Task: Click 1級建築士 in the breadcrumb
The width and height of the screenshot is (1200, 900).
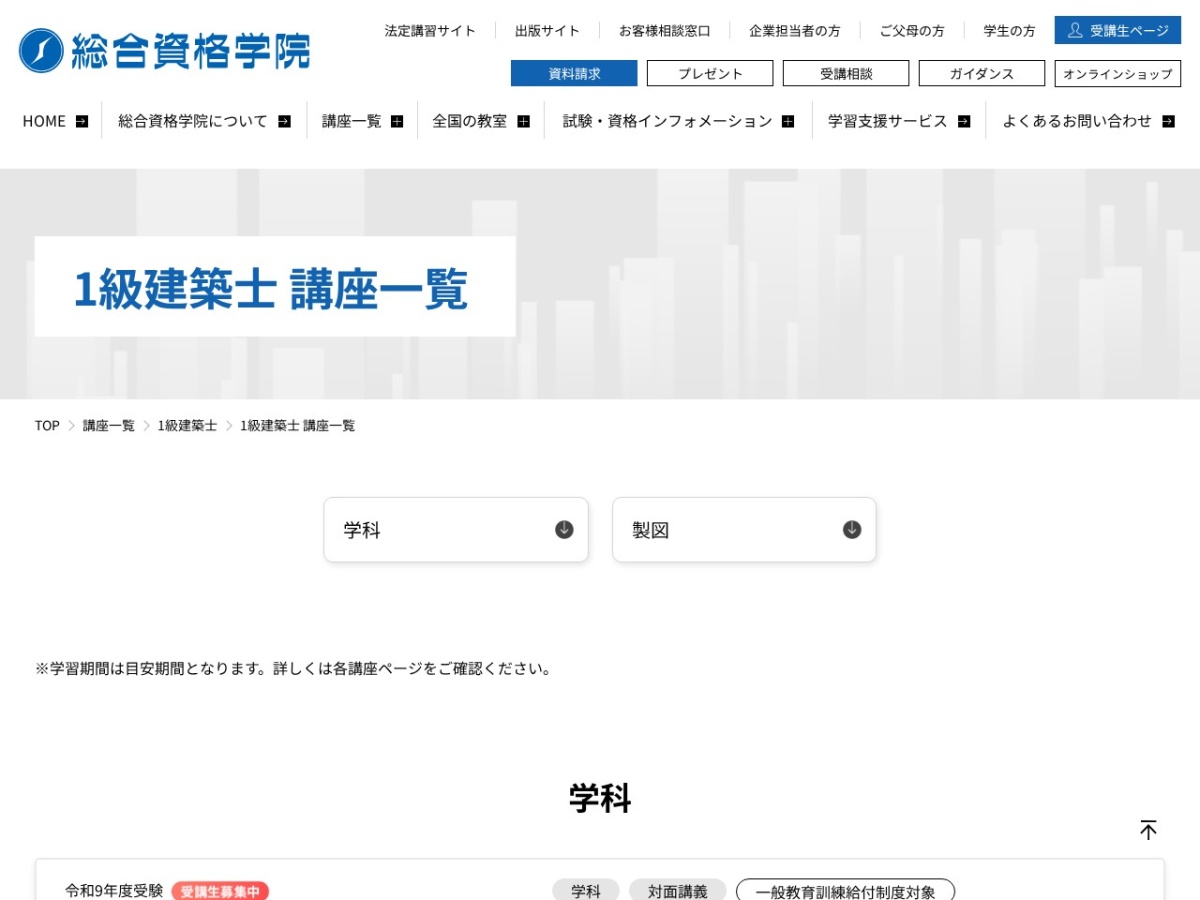Action: point(187,426)
